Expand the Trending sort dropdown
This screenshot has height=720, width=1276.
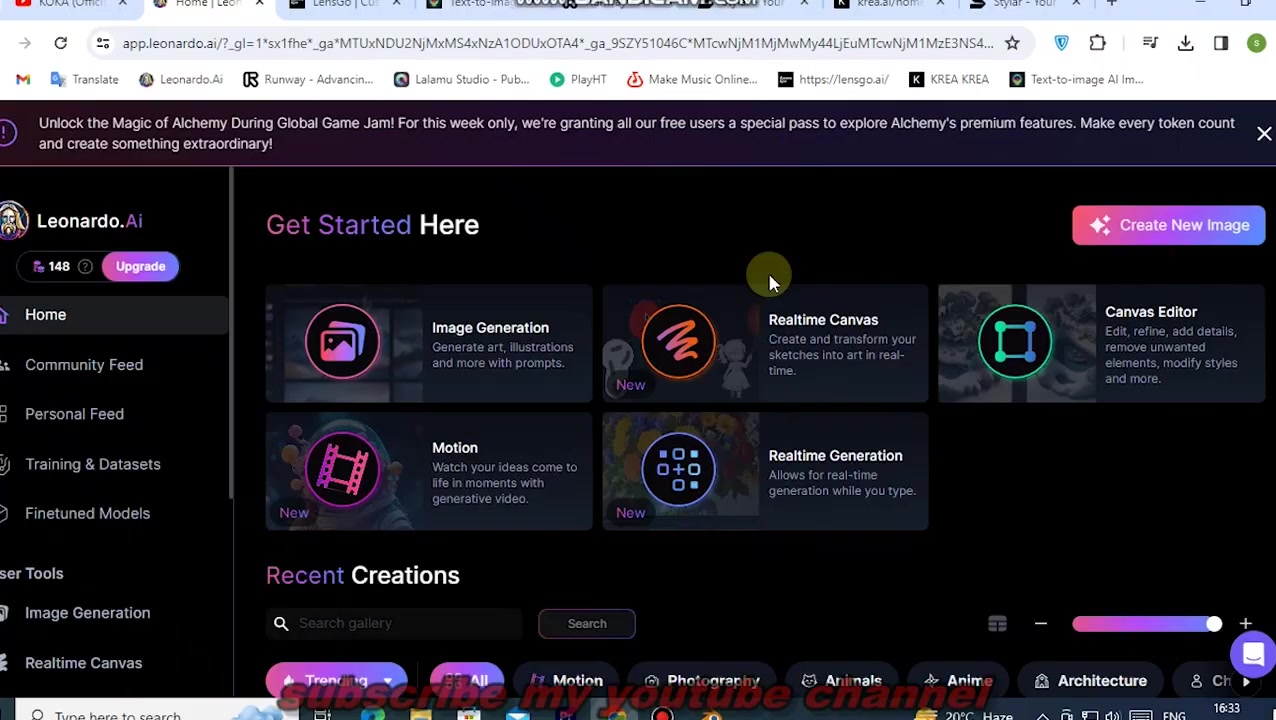pos(336,681)
